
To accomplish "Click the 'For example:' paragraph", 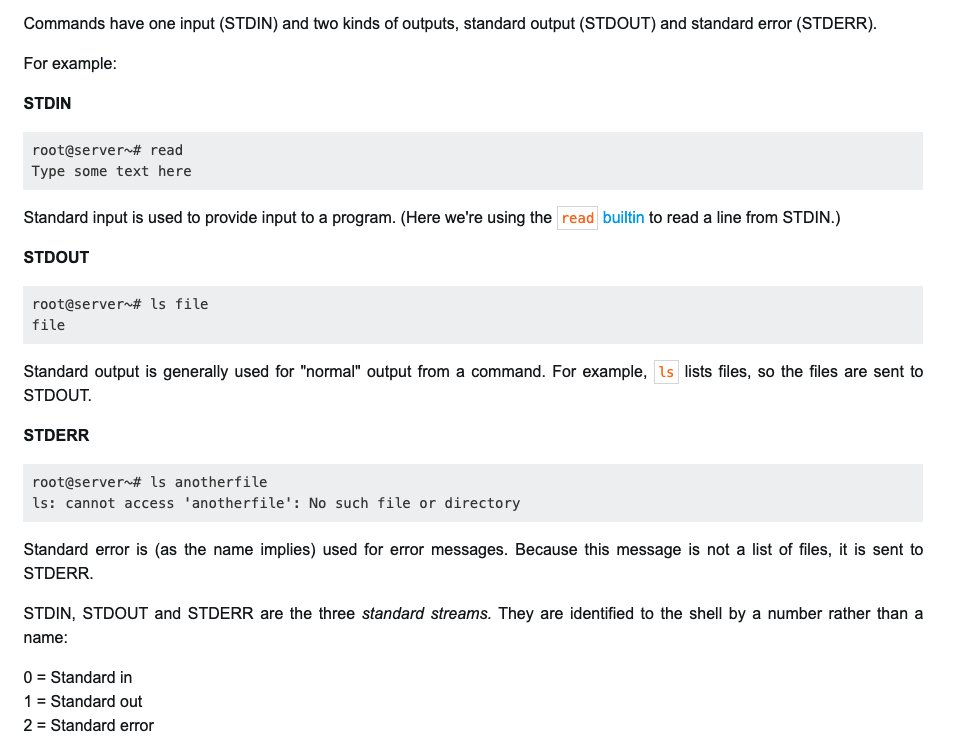I will [x=70, y=63].
